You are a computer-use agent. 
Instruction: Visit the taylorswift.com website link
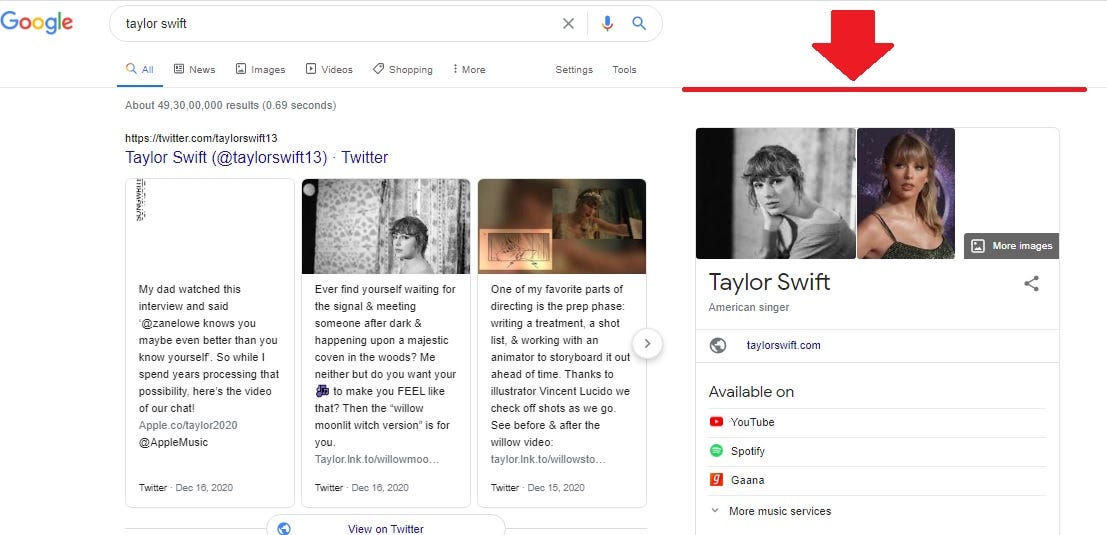pos(784,345)
